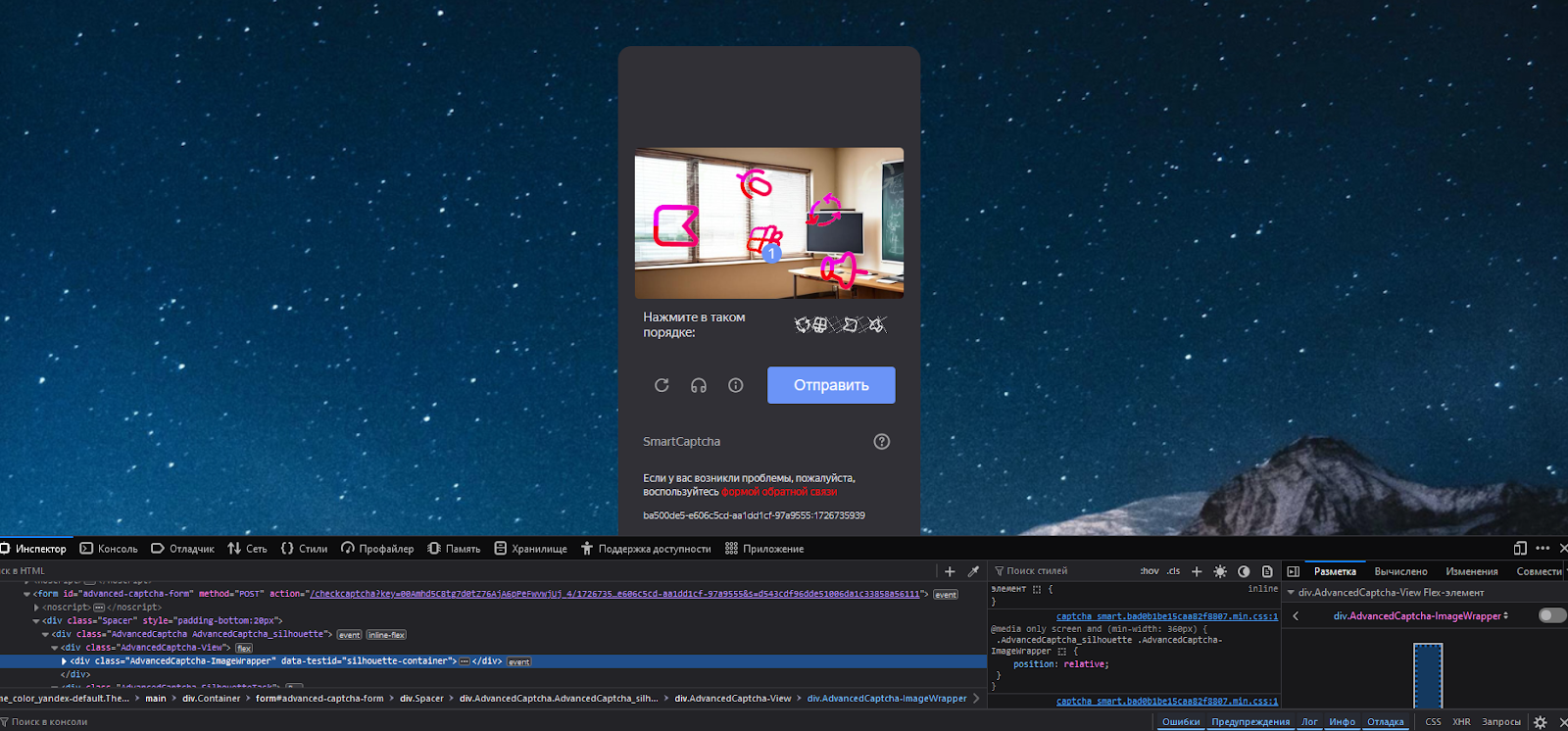The image size is (1568, 731).
Task: Go back with the flex item chevron
Action: coord(1296,616)
